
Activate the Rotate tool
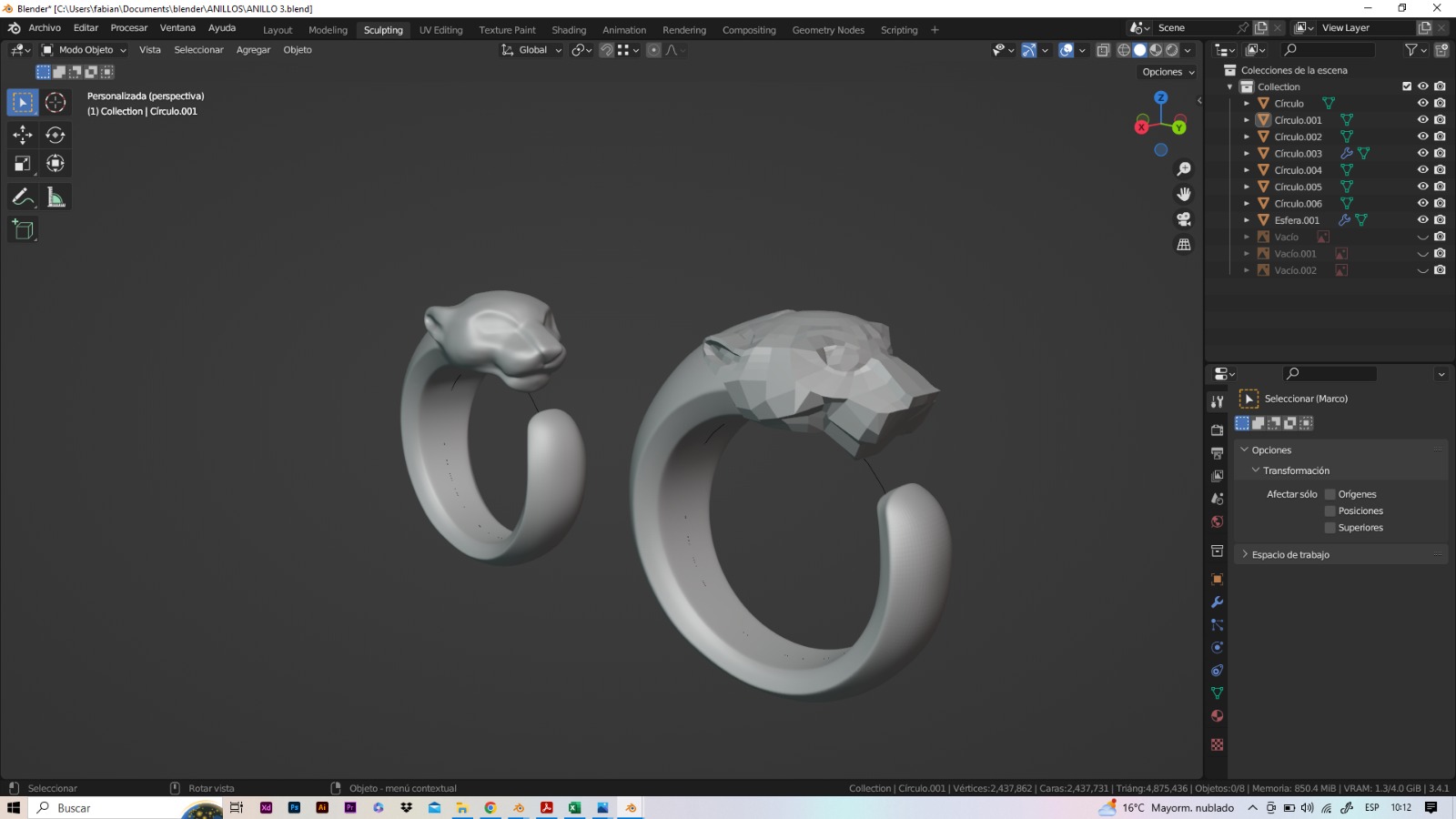click(56, 135)
